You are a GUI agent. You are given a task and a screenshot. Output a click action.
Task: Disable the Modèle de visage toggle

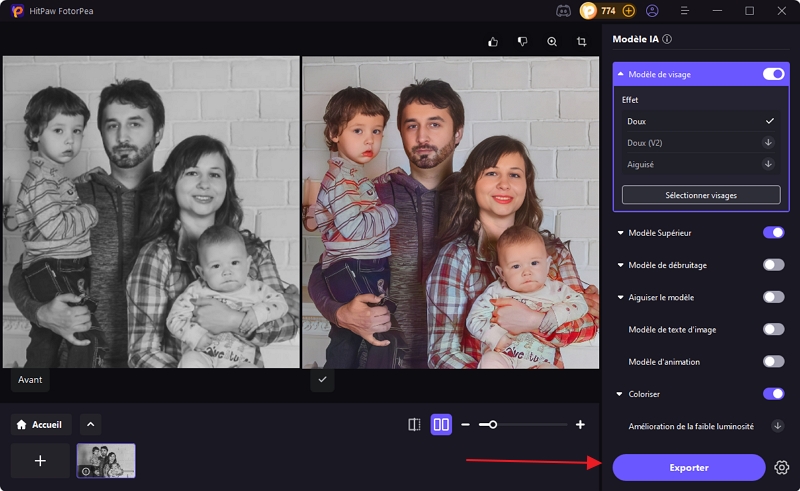773,74
